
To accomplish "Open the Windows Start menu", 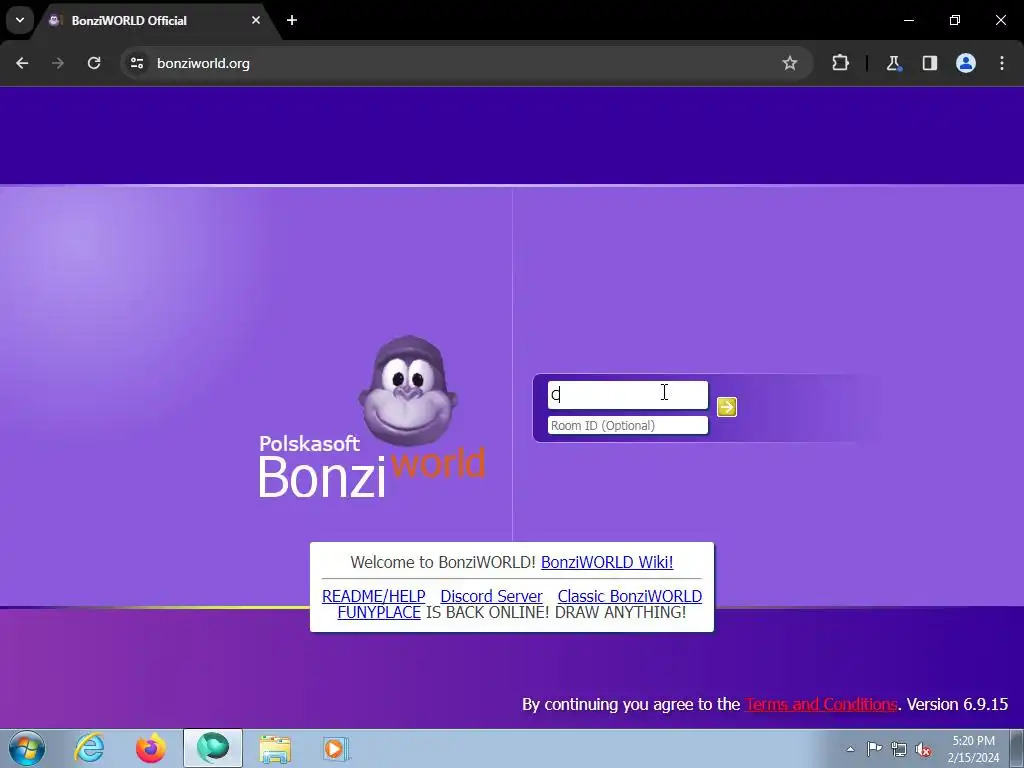I will [x=27, y=748].
